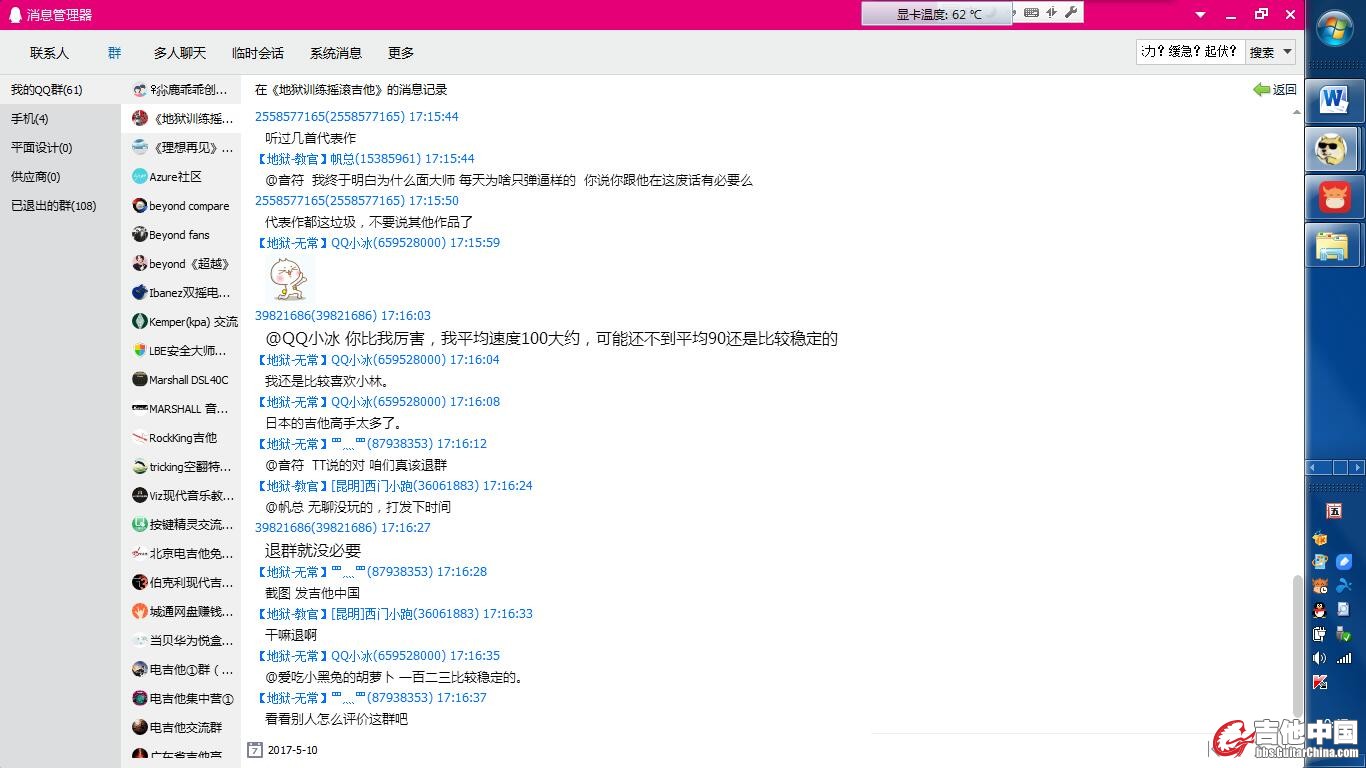Click sender QQ小冰(659528000) at 17:15:59
The image size is (1366, 768).
[378, 243]
